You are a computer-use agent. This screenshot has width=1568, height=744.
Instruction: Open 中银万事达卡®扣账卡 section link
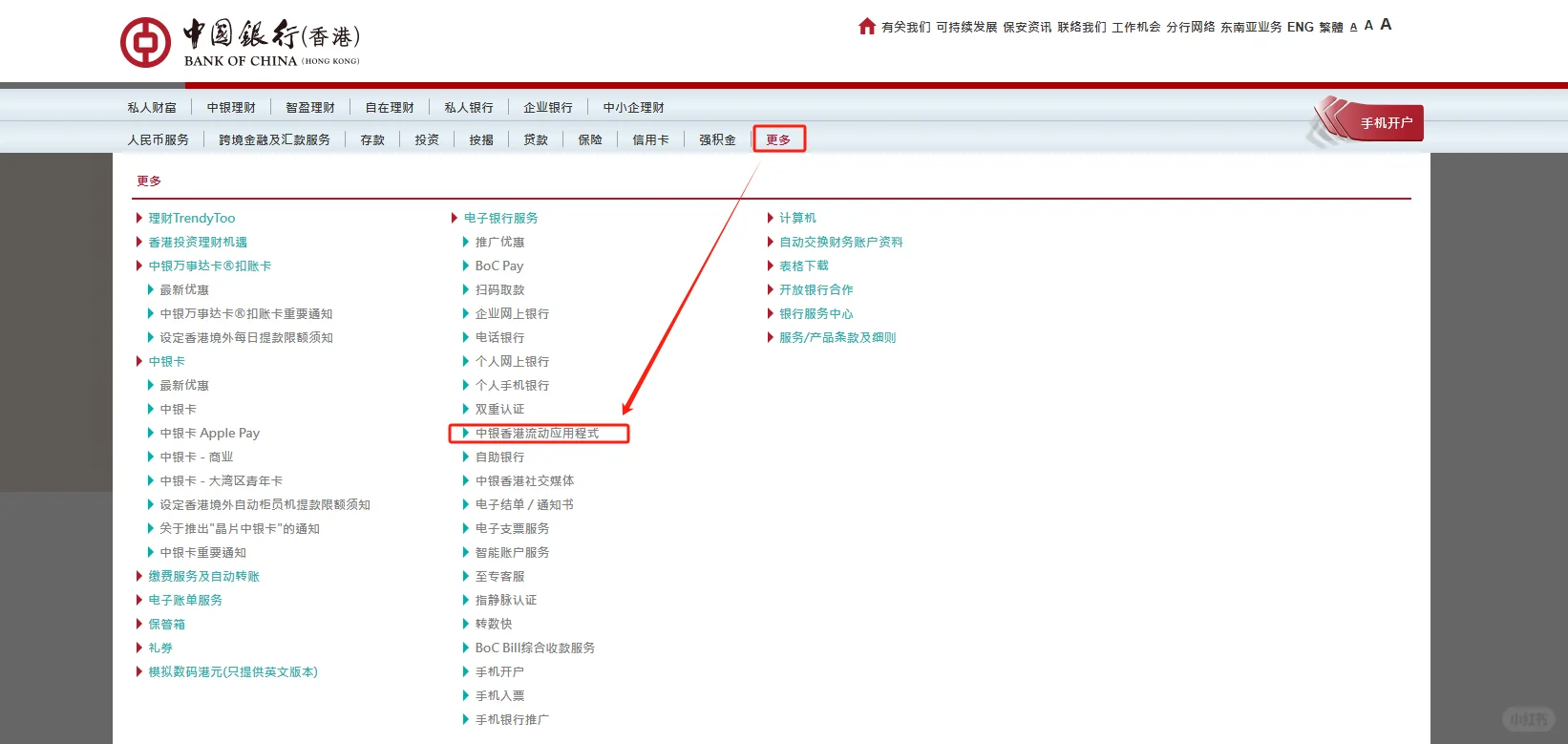pyautogui.click(x=210, y=266)
